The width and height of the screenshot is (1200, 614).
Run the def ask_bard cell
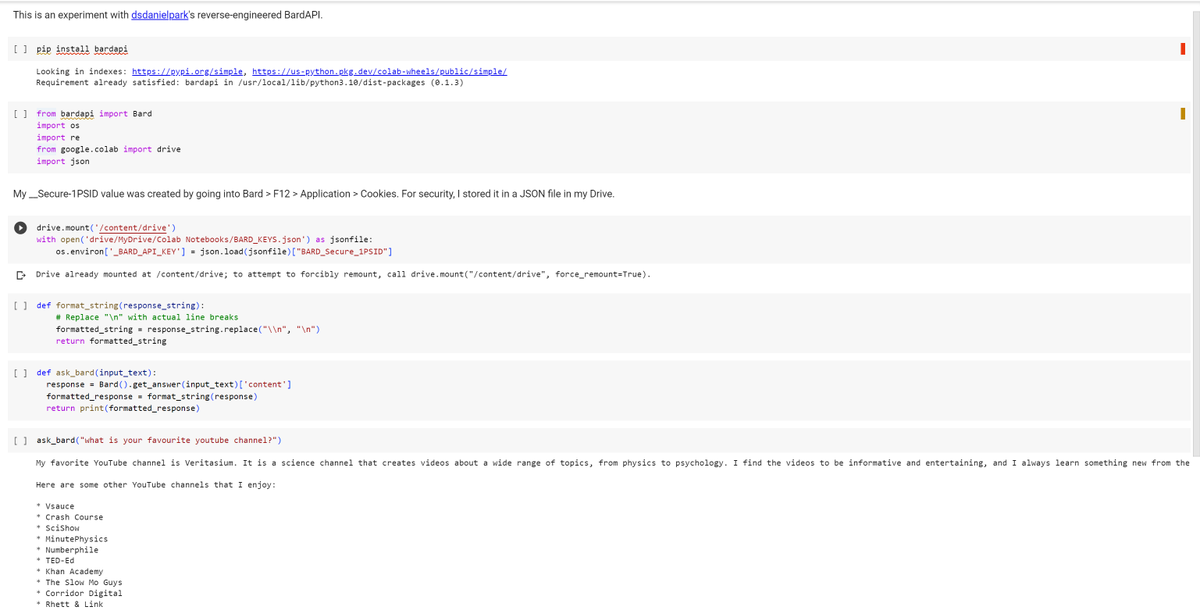[x=20, y=372]
